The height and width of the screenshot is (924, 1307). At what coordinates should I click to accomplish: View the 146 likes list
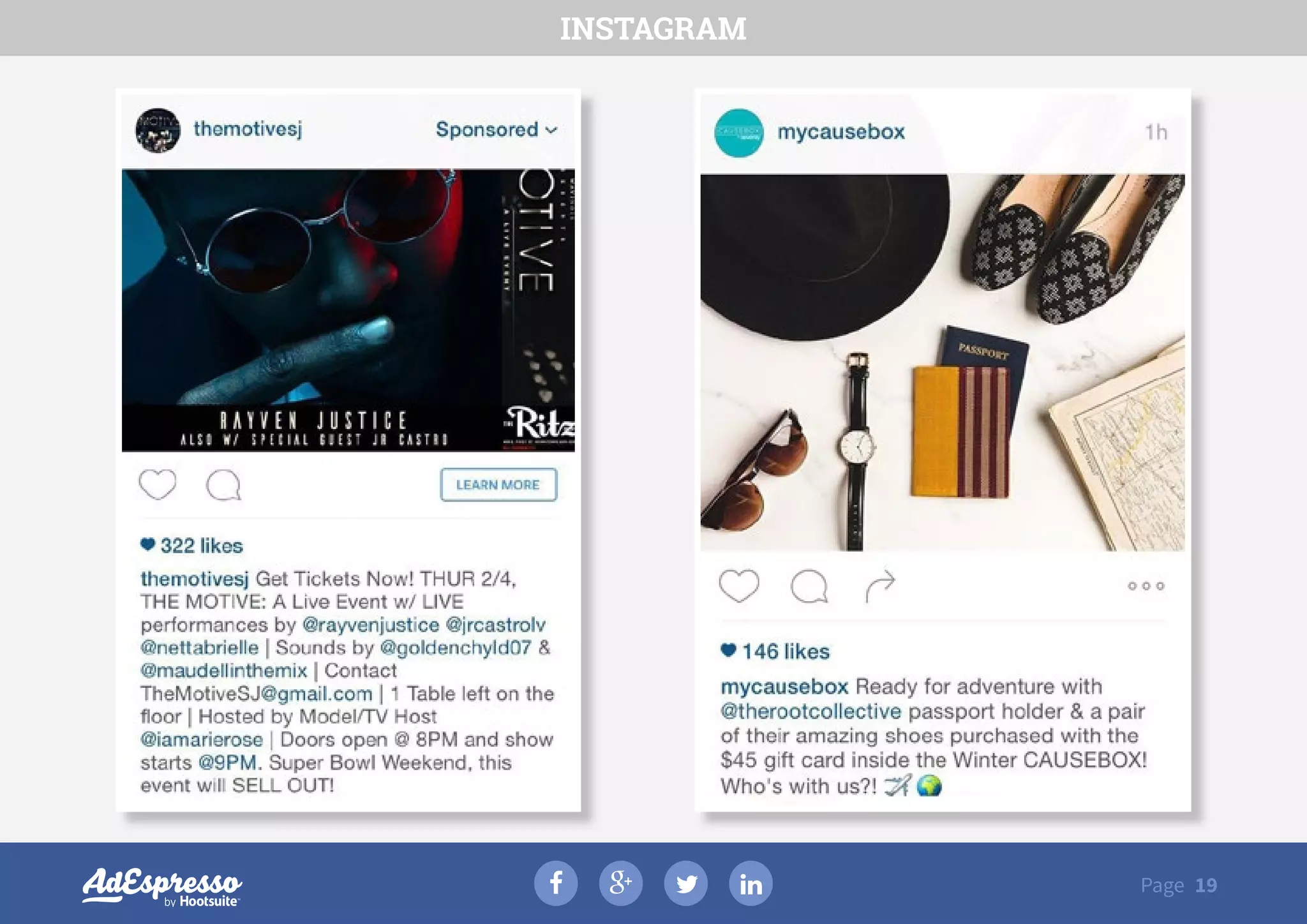tap(775, 651)
